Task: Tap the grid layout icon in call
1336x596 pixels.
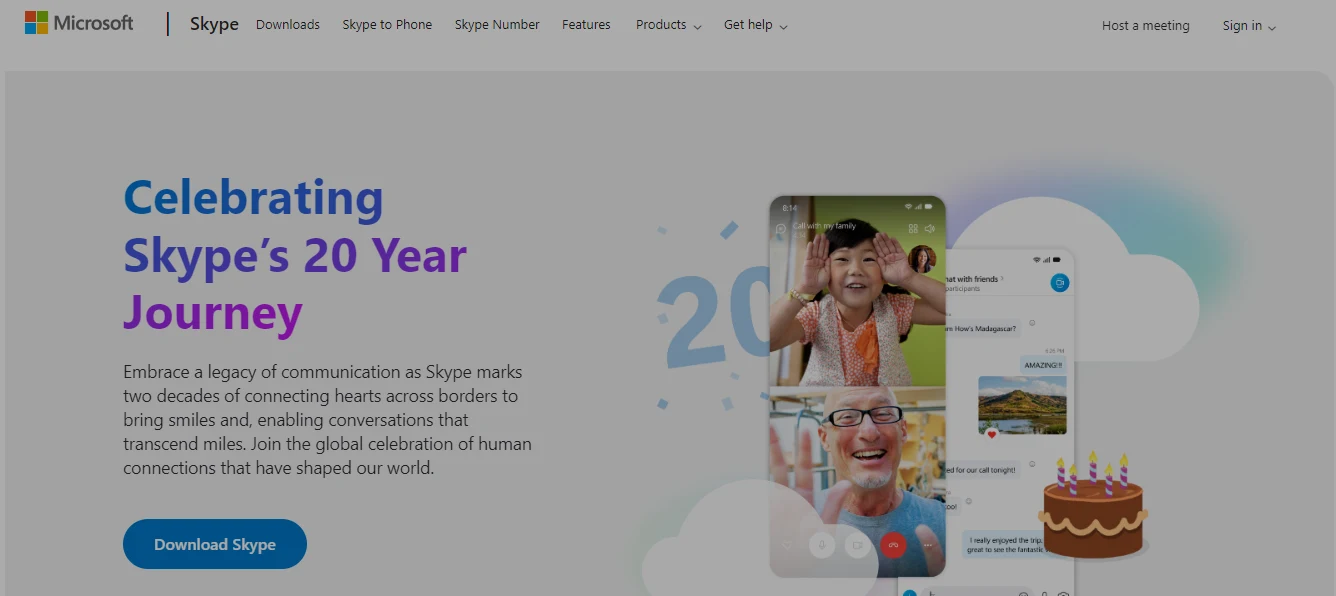Action: click(913, 228)
